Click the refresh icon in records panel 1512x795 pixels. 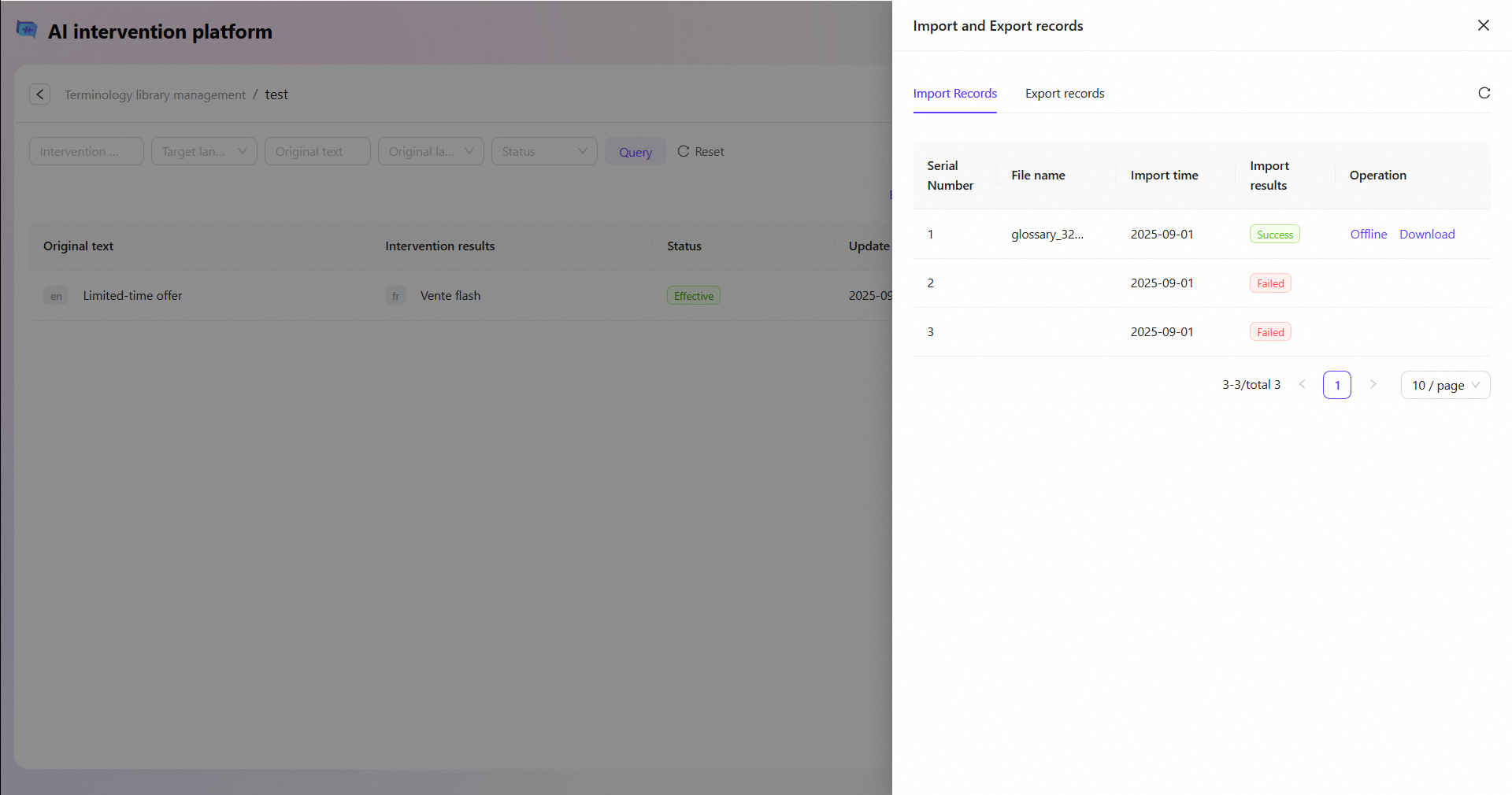(x=1484, y=93)
